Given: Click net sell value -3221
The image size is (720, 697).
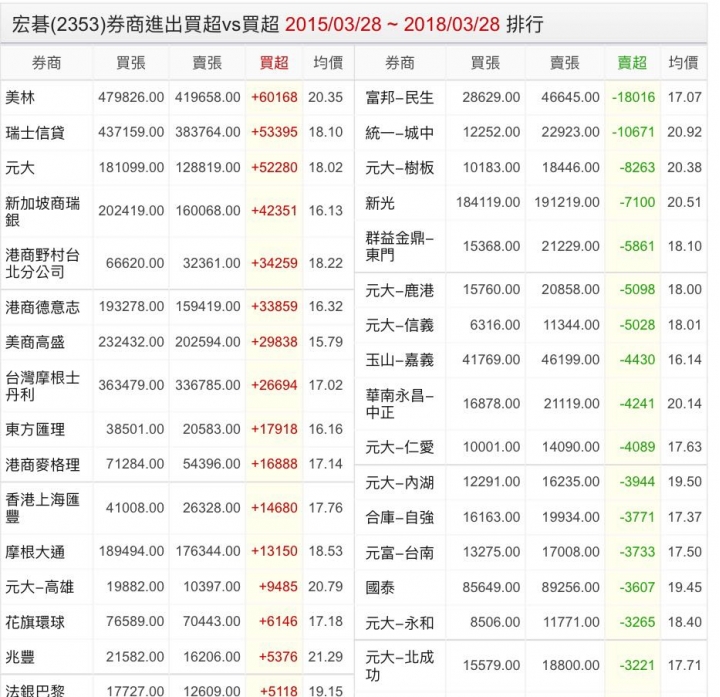Looking at the screenshot, I should tap(637, 665).
